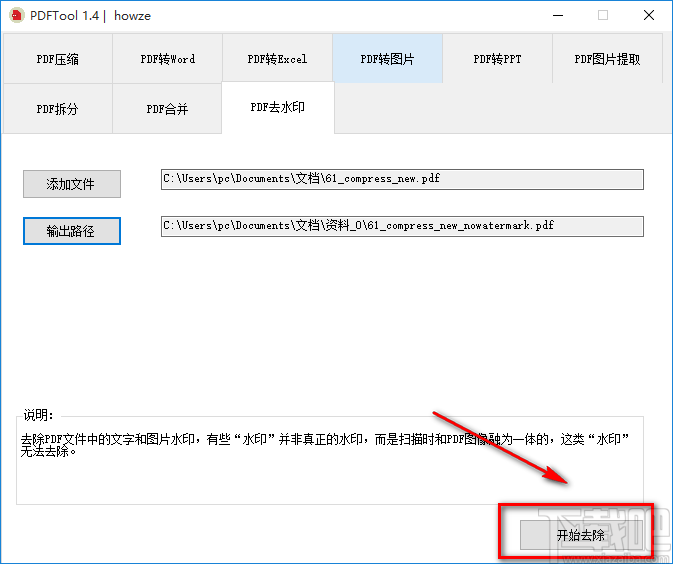Start removal with 开始去除 button
Screen dimensions: 673x564
[581, 535]
